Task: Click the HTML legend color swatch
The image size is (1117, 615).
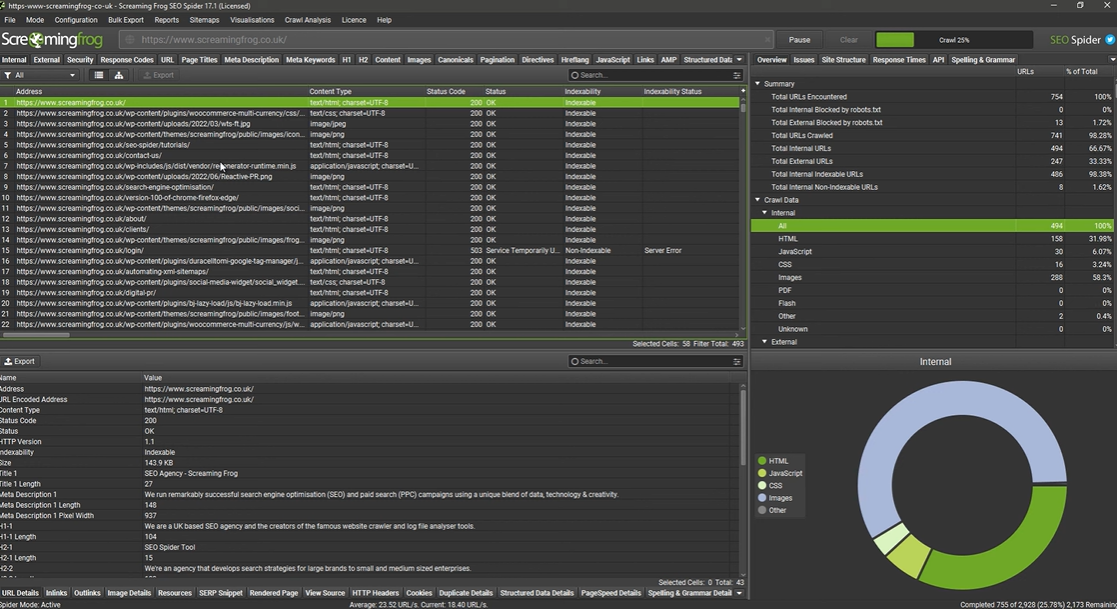Action: (x=762, y=461)
